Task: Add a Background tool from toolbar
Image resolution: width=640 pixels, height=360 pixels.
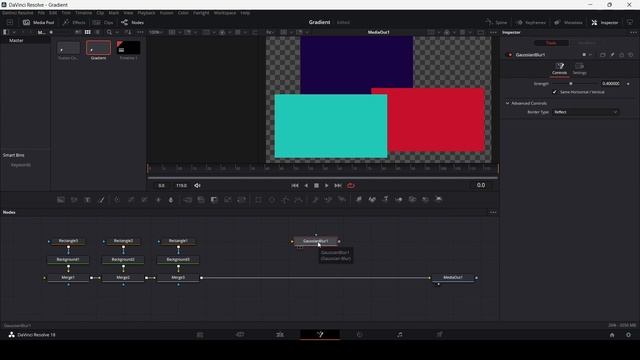Action: pyautogui.click(x=61, y=200)
